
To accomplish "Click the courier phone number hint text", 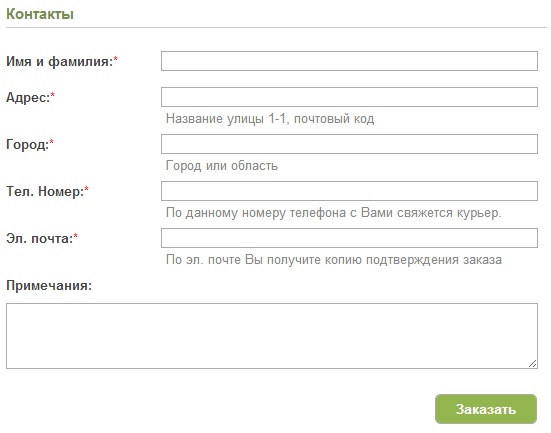I will (333, 213).
